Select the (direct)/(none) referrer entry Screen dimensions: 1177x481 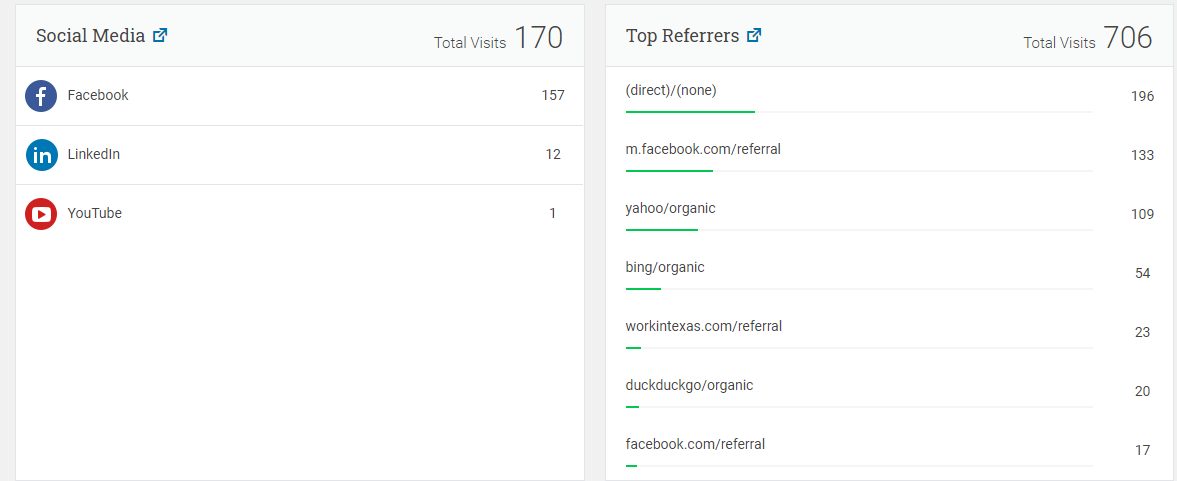tap(671, 90)
